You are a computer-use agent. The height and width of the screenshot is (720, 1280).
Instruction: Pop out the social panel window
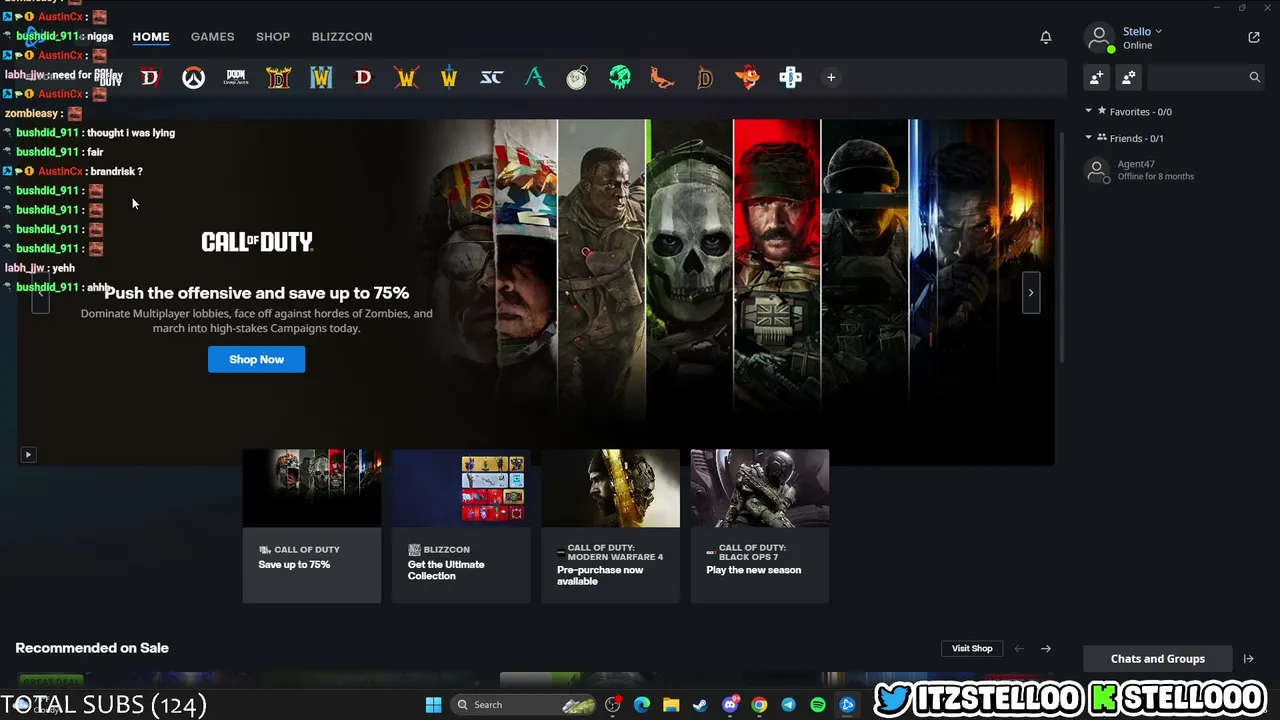(x=1254, y=37)
